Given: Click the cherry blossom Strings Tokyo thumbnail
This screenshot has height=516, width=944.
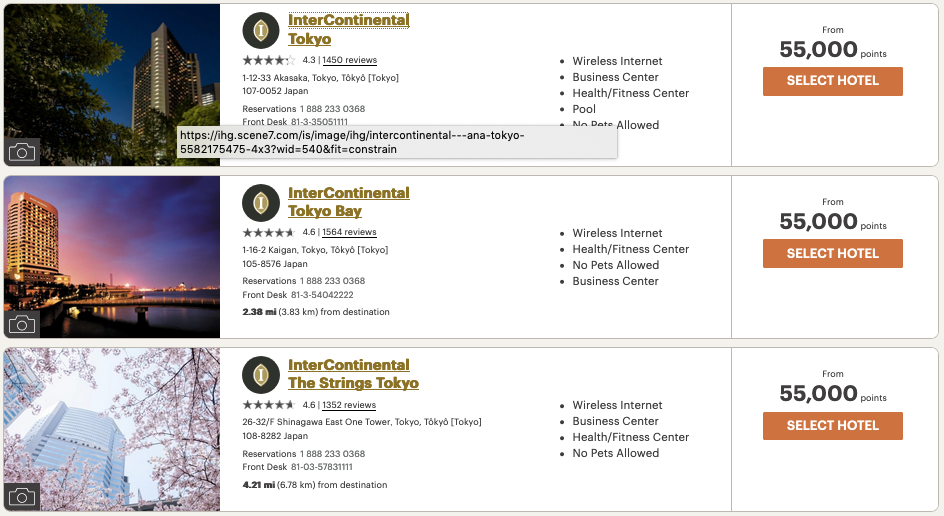Looking at the screenshot, I should point(112,425).
